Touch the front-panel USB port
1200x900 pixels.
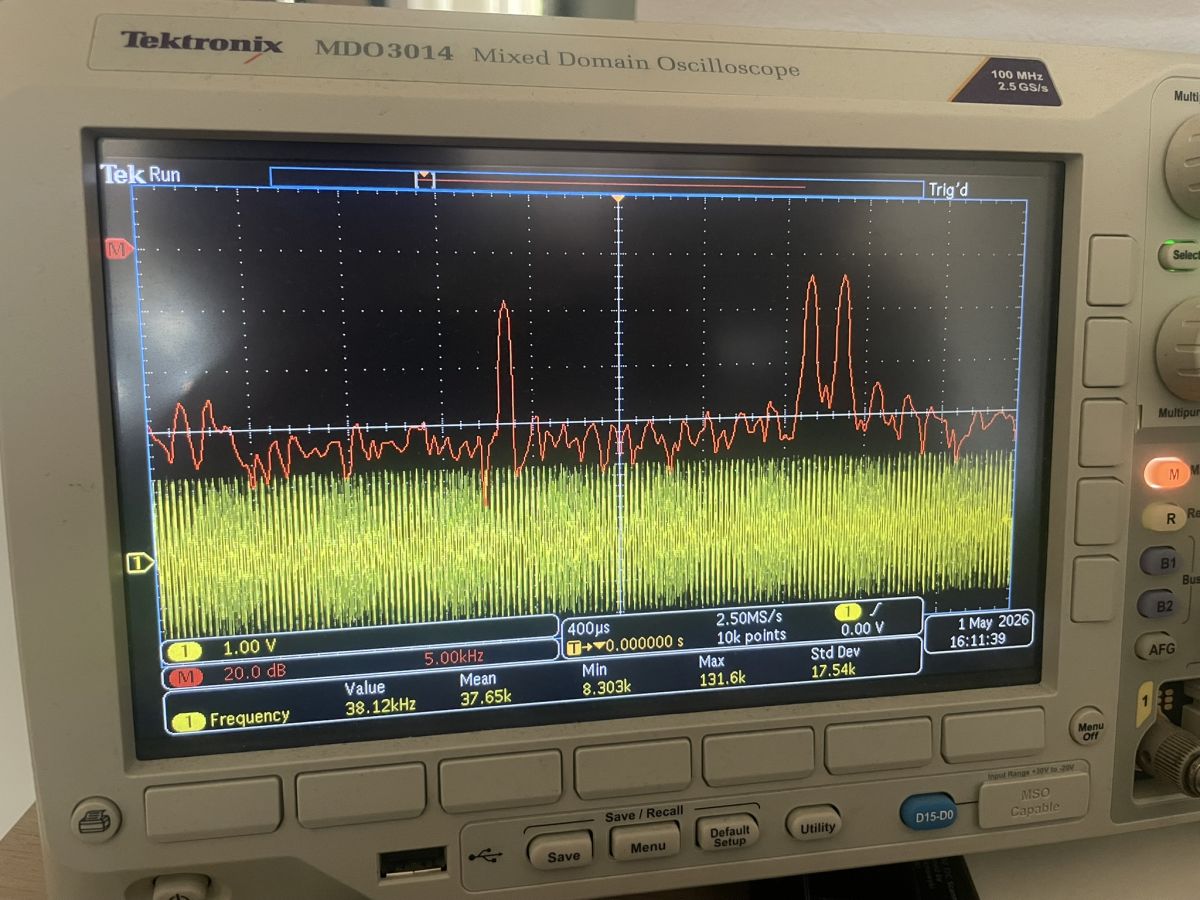point(412,864)
